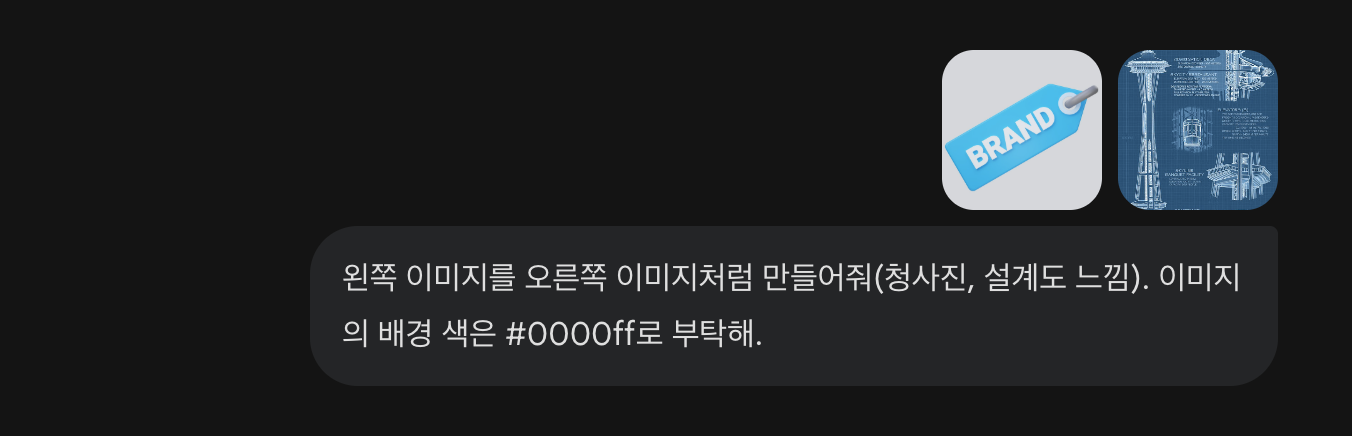
Task: Click the phrase 배경 색은 in the message
Action: point(437,333)
